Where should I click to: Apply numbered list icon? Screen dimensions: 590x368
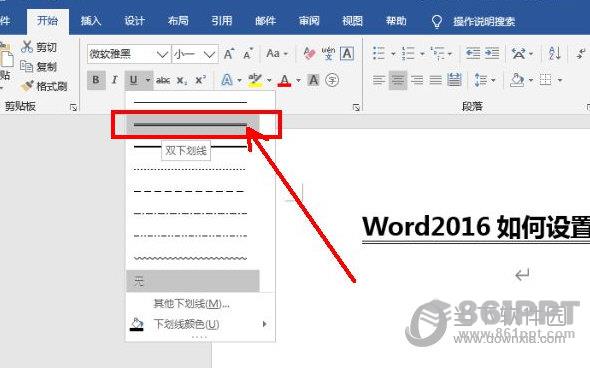(408, 54)
